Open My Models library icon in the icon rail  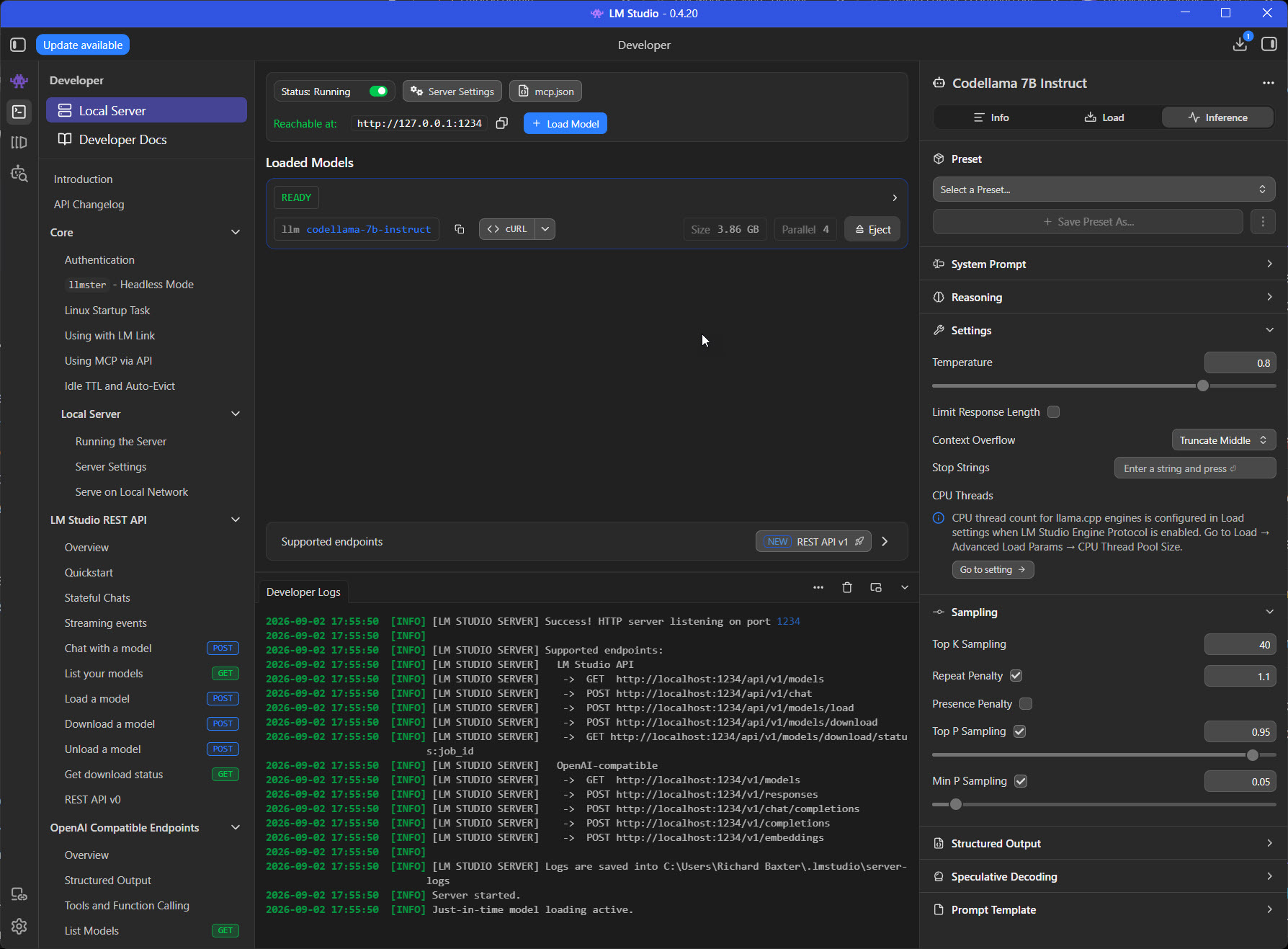[x=19, y=143]
